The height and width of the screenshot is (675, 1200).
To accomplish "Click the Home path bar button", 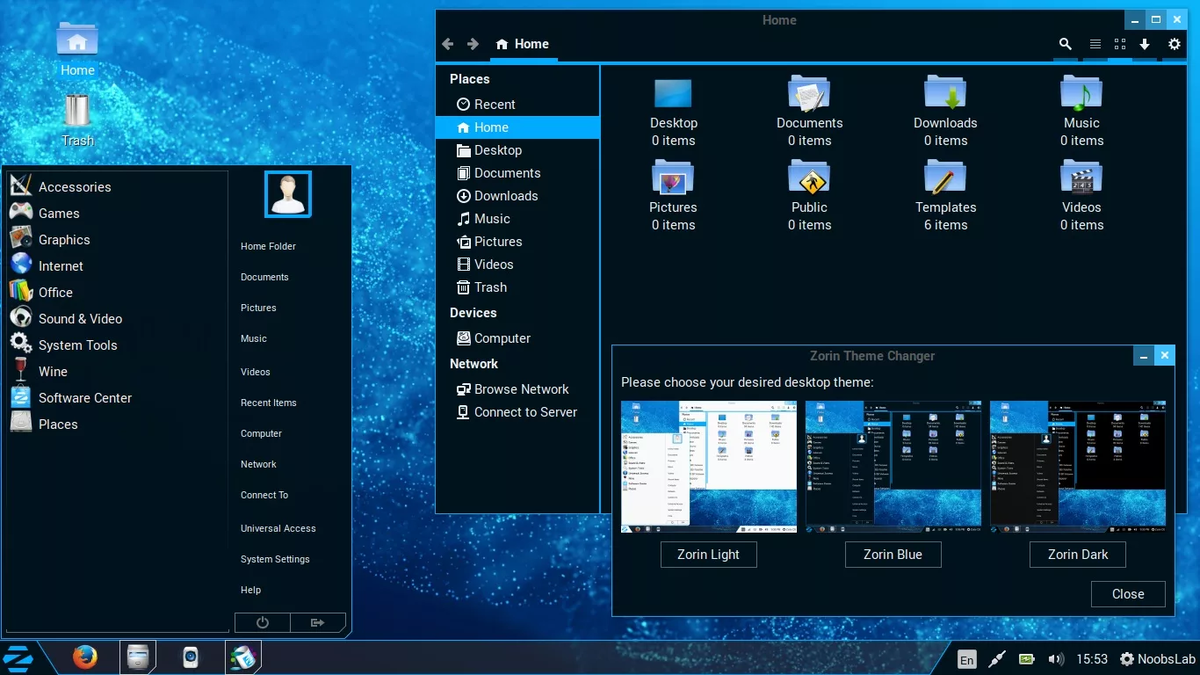I will pyautogui.click(x=522, y=44).
